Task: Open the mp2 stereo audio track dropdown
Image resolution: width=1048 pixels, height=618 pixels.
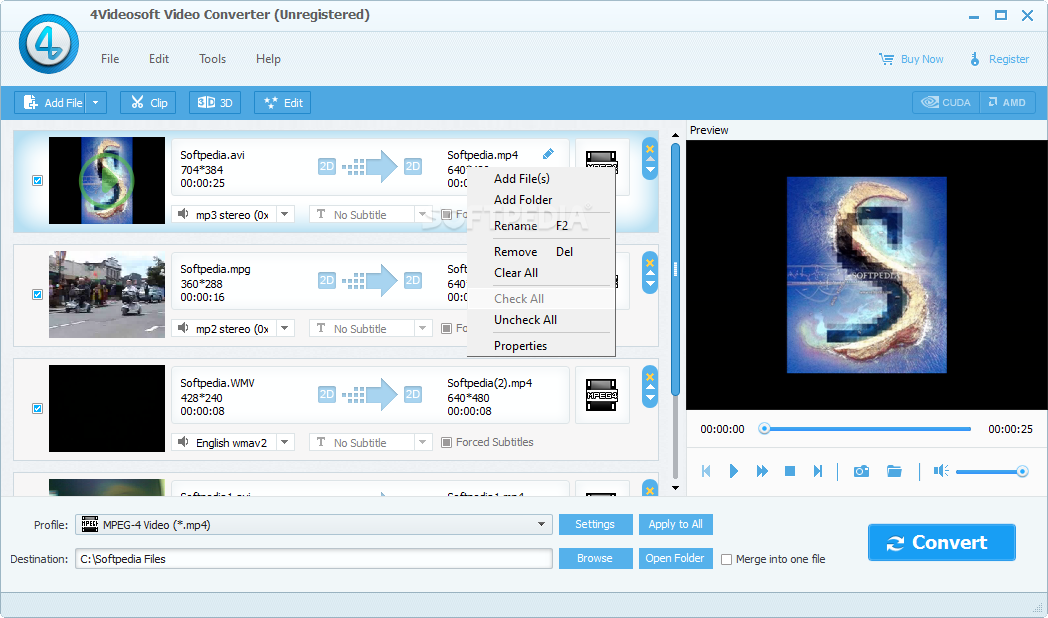Action: [x=285, y=328]
